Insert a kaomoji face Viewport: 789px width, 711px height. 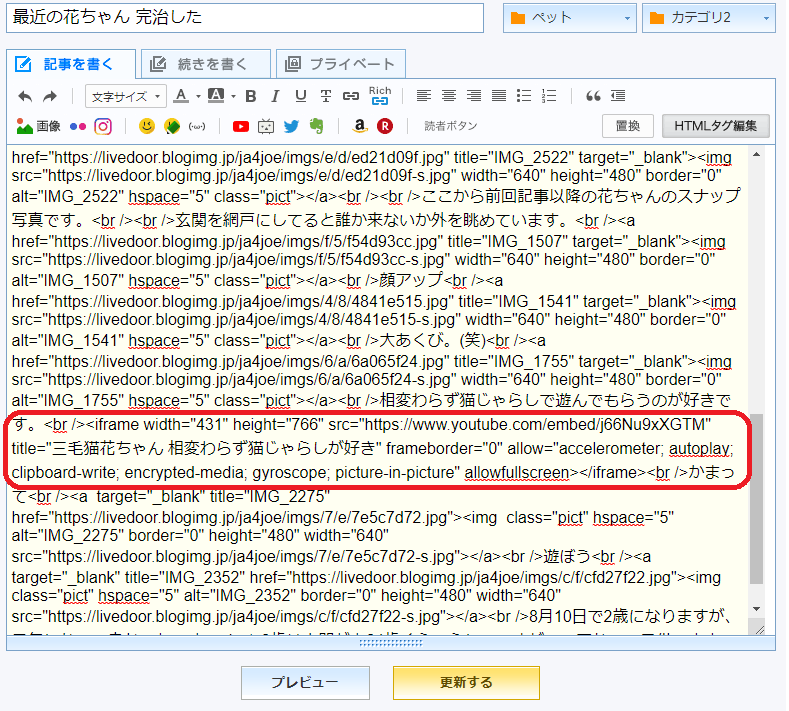(x=197, y=126)
